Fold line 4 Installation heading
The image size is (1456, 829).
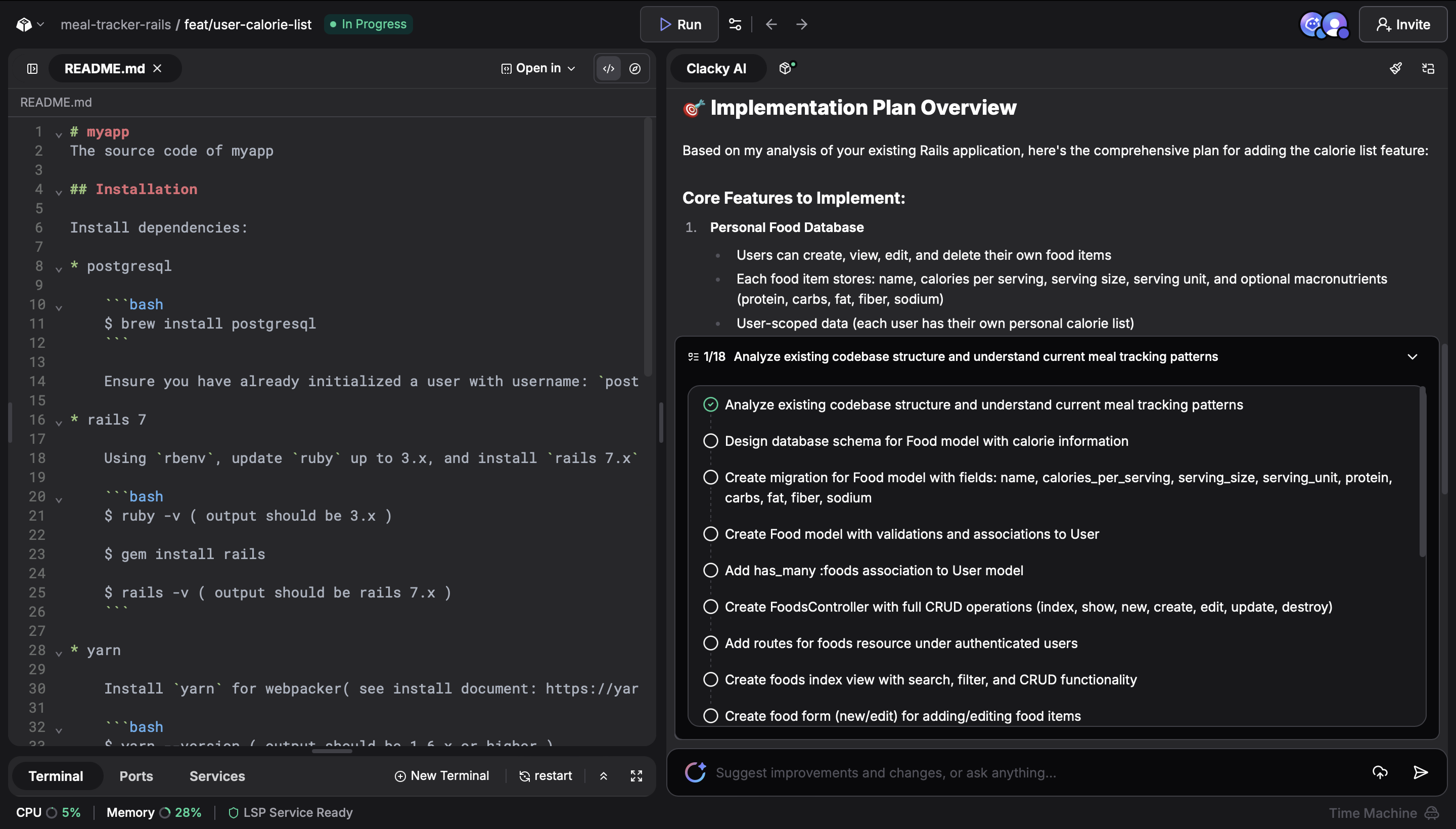point(59,192)
